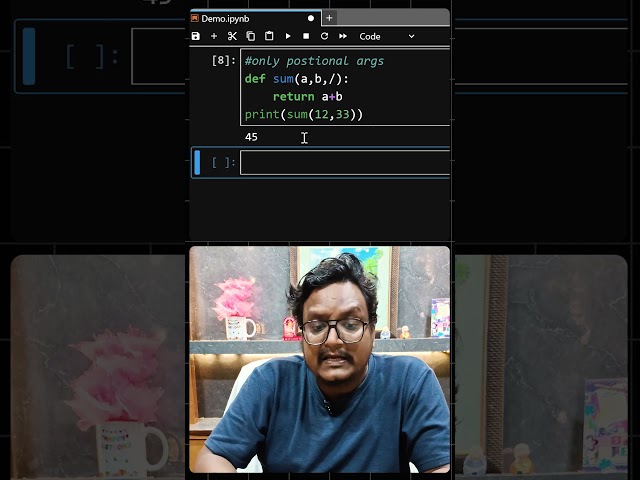Image resolution: width=640 pixels, height=480 pixels.
Task: Click the 'return a+b' line
Action: pyautogui.click(x=308, y=97)
